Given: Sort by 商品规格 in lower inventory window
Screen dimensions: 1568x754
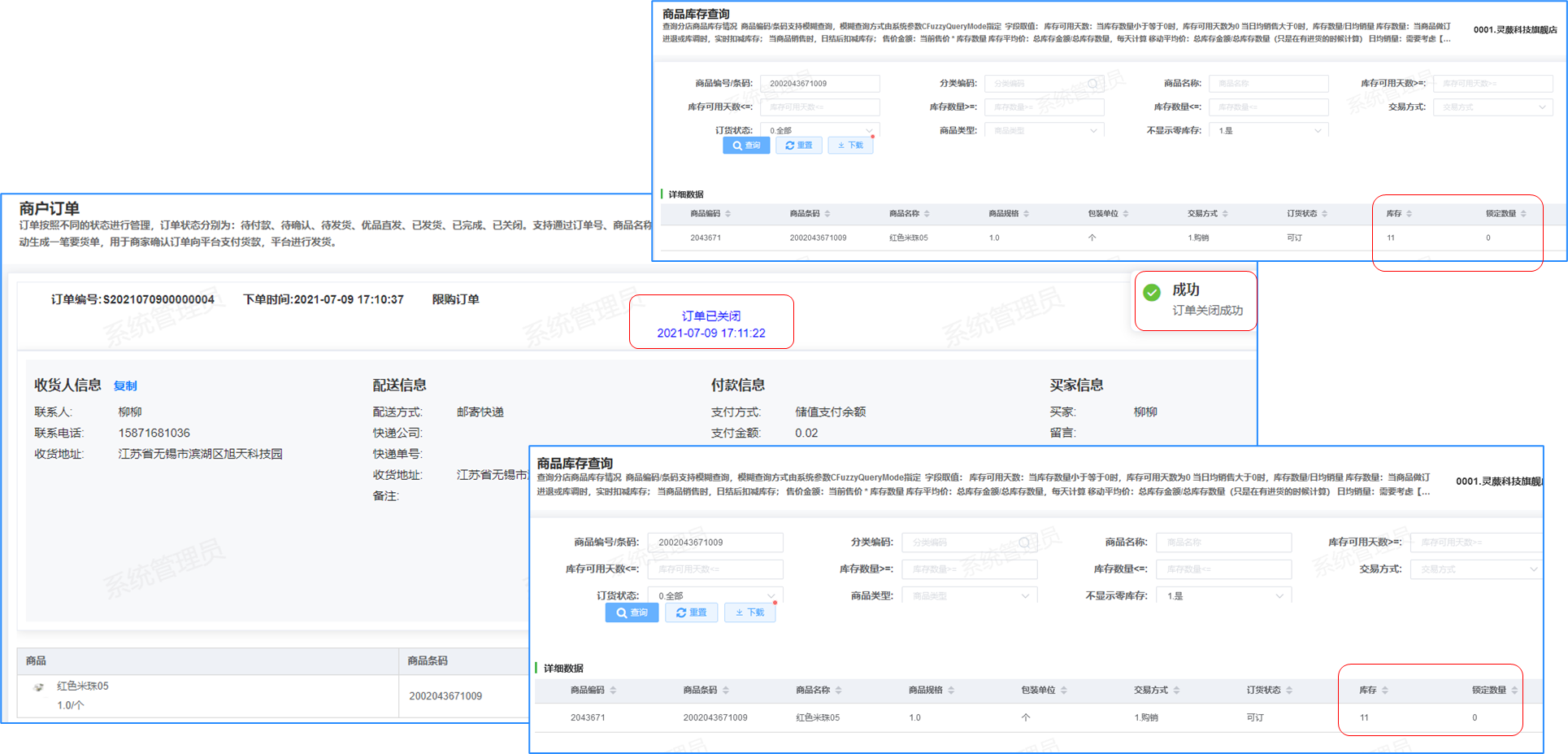Looking at the screenshot, I should [x=951, y=691].
